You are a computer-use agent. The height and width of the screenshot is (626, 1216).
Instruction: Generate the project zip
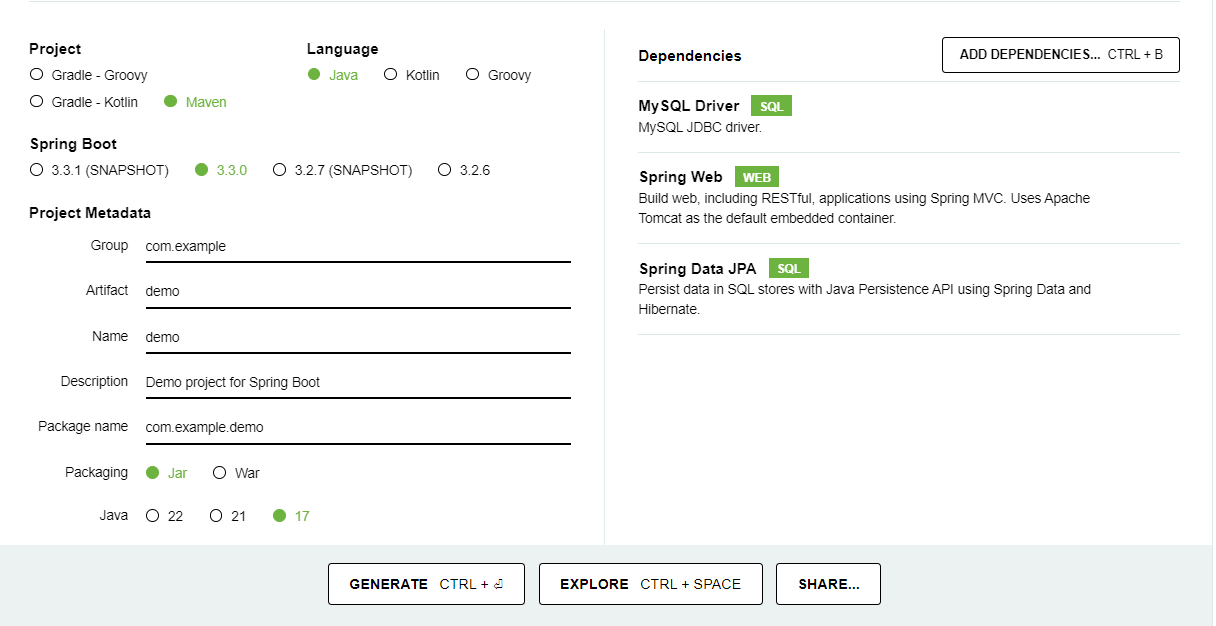click(x=427, y=584)
